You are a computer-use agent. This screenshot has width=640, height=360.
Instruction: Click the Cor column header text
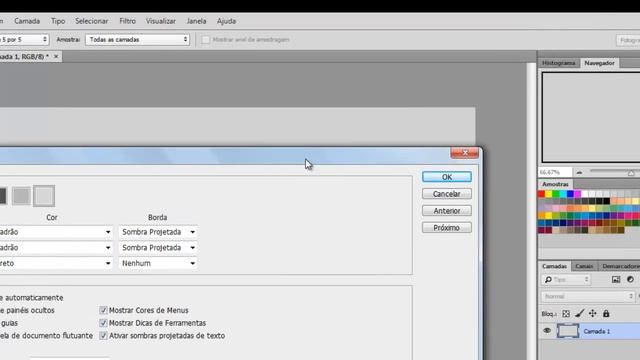[52, 218]
